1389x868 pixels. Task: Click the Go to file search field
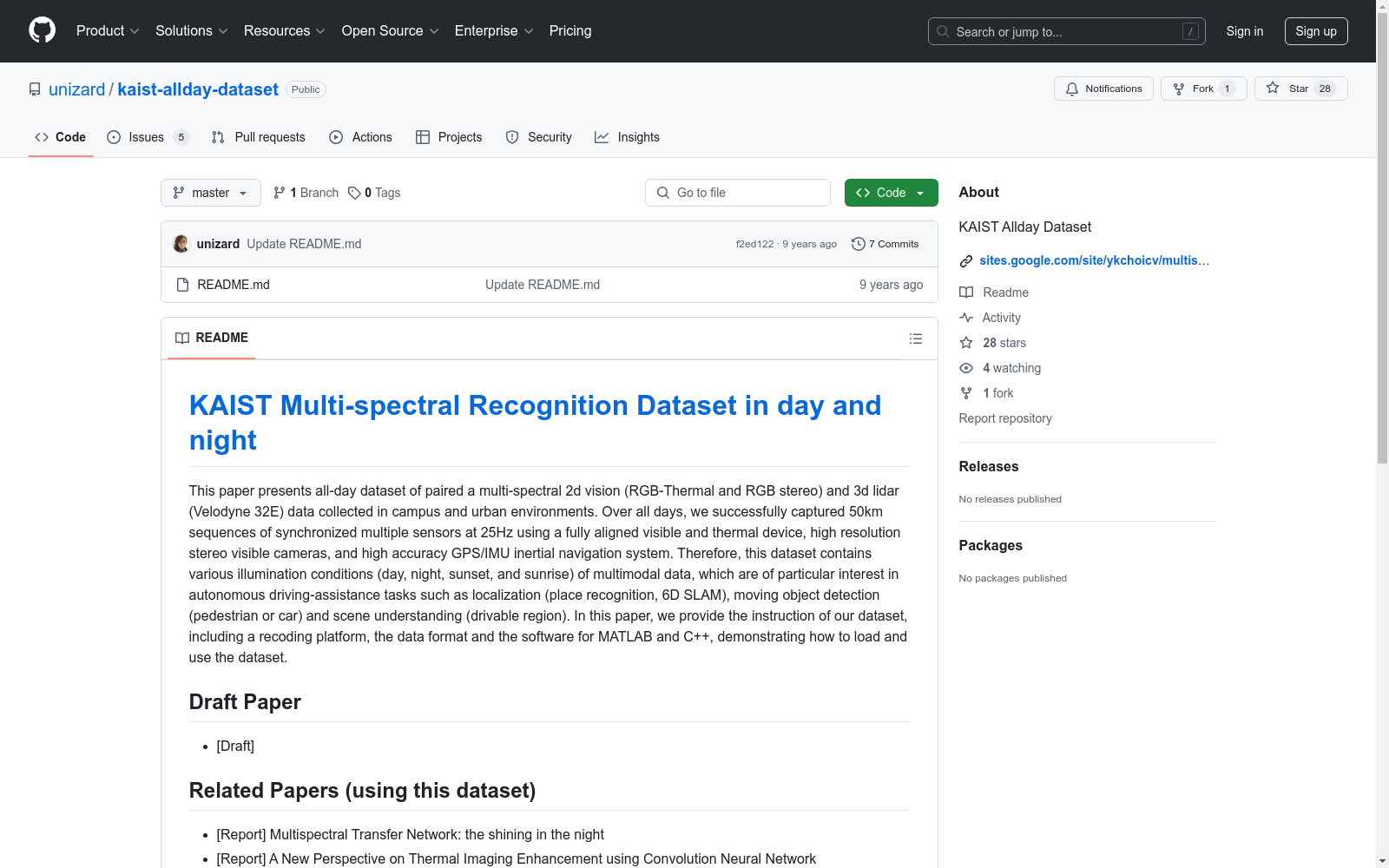tap(737, 193)
